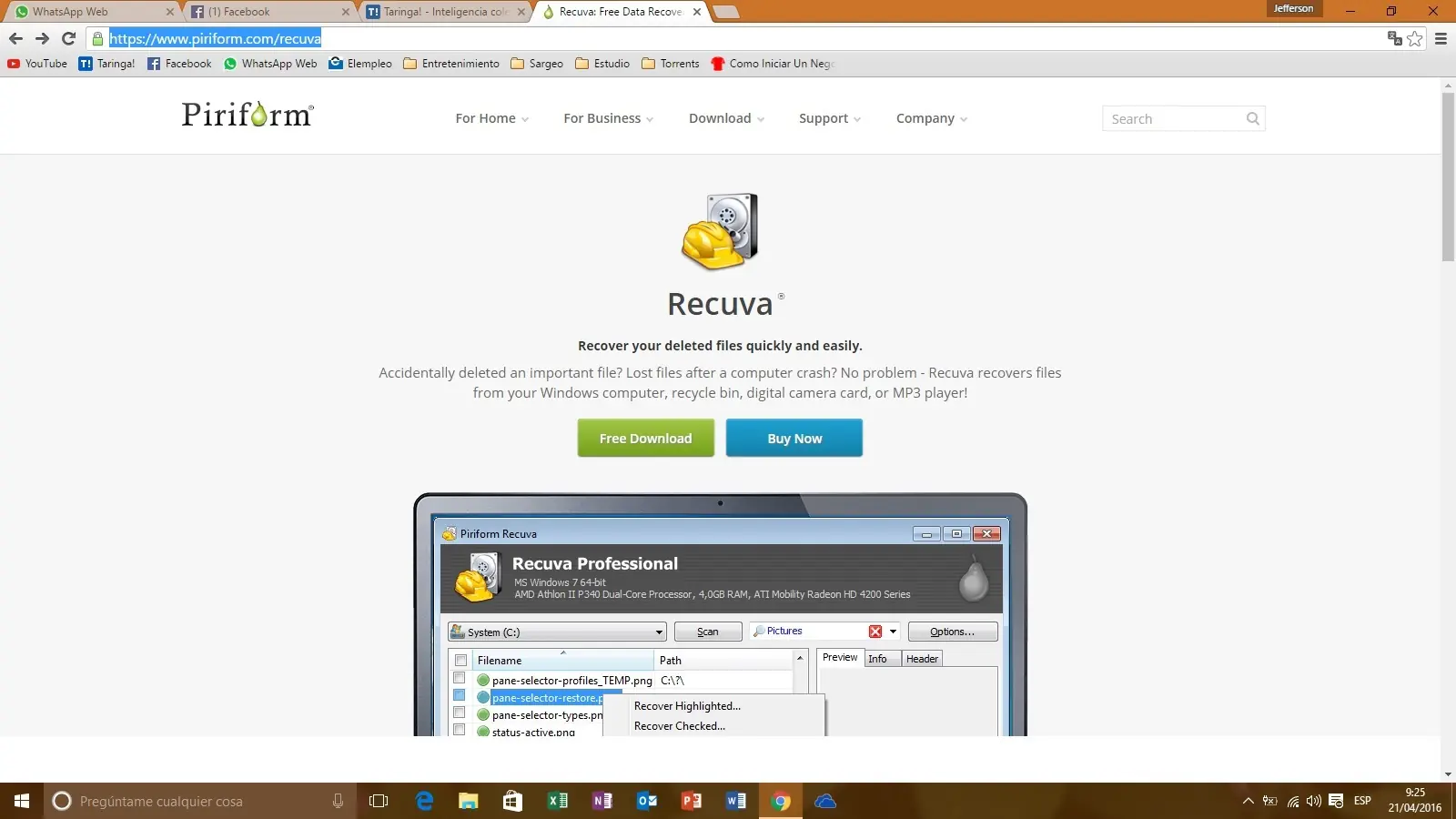Switch to the Chrome taskbar icon
Screen dimensions: 1456x819
[781, 801]
